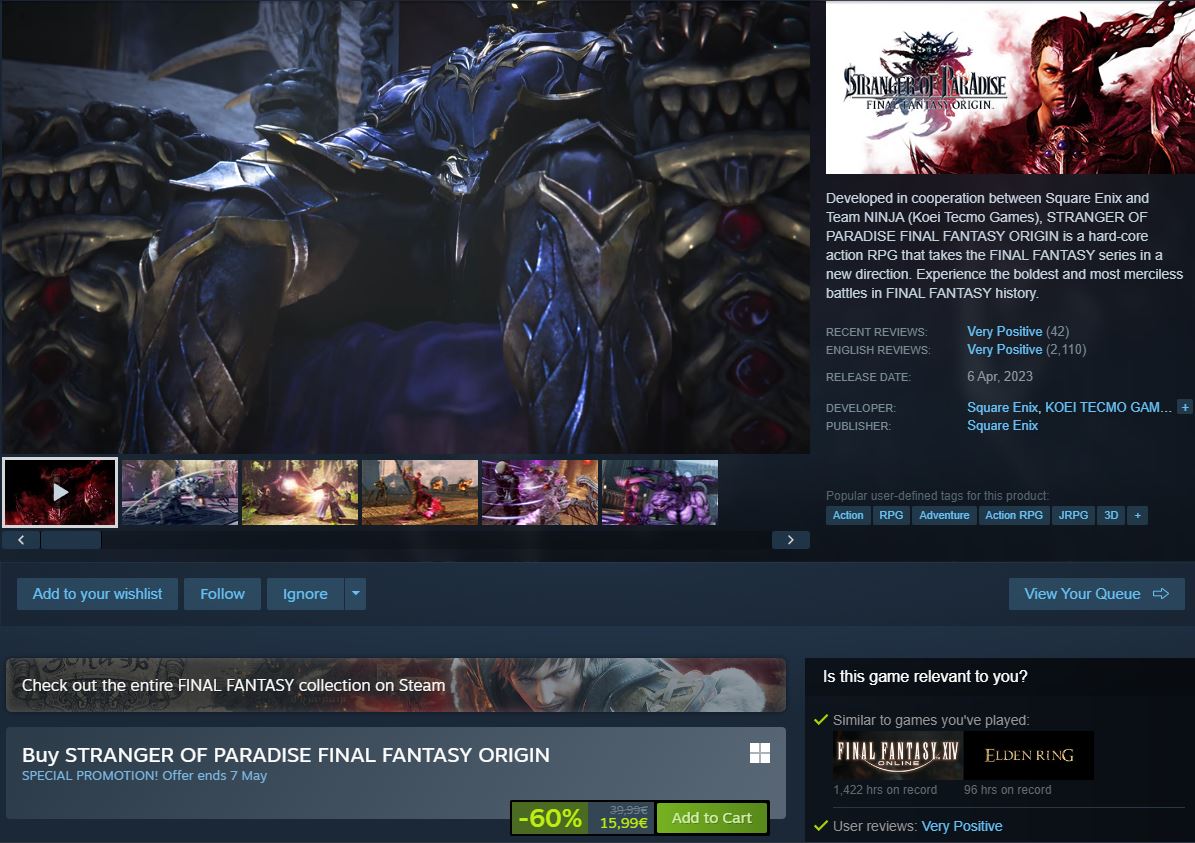Open the Adventure tag
The width and height of the screenshot is (1195, 843).
(944, 515)
